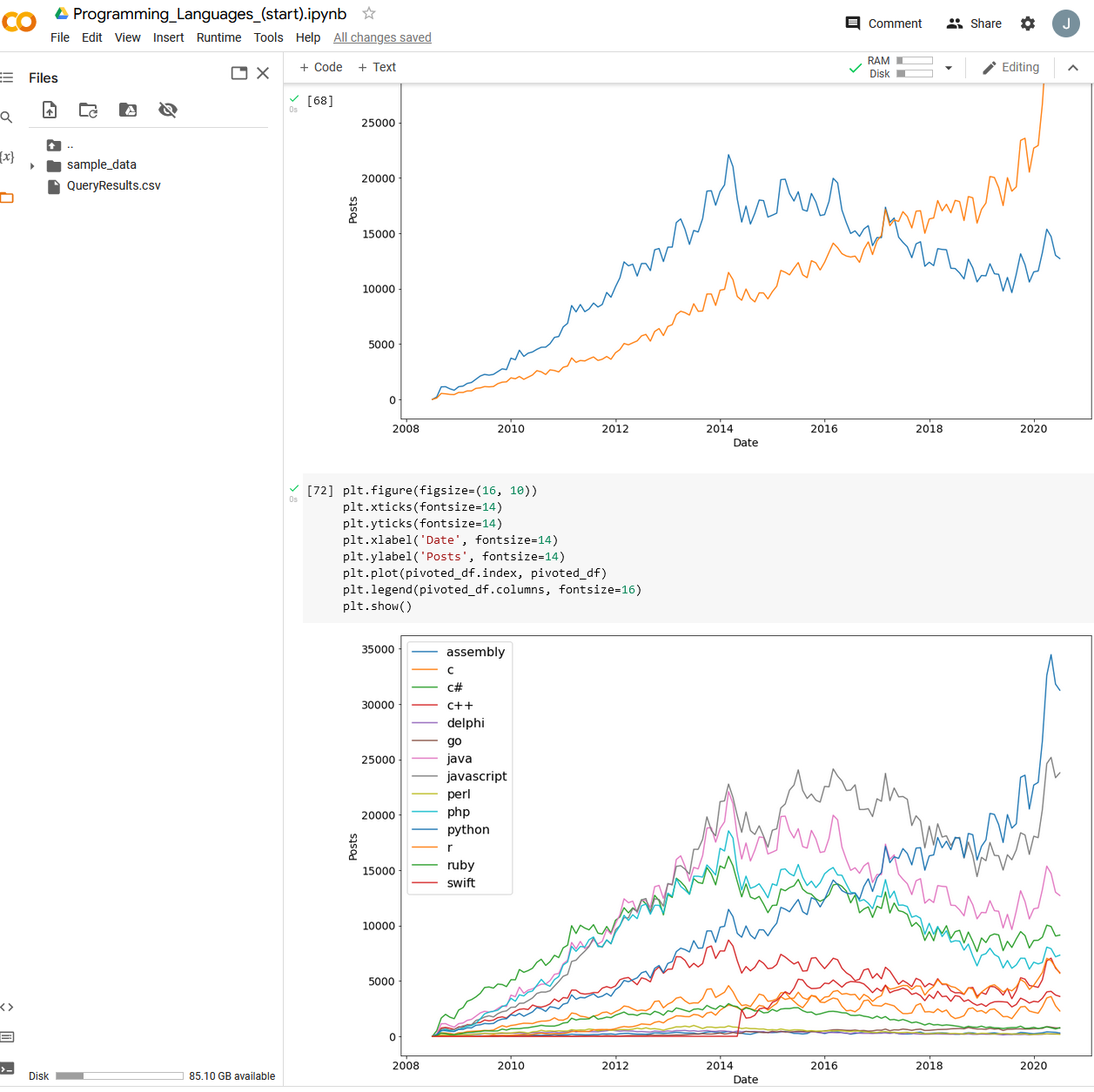Viewport: 1094px width, 1092px height.
Task: Open the Runtime menu
Action: (218, 37)
